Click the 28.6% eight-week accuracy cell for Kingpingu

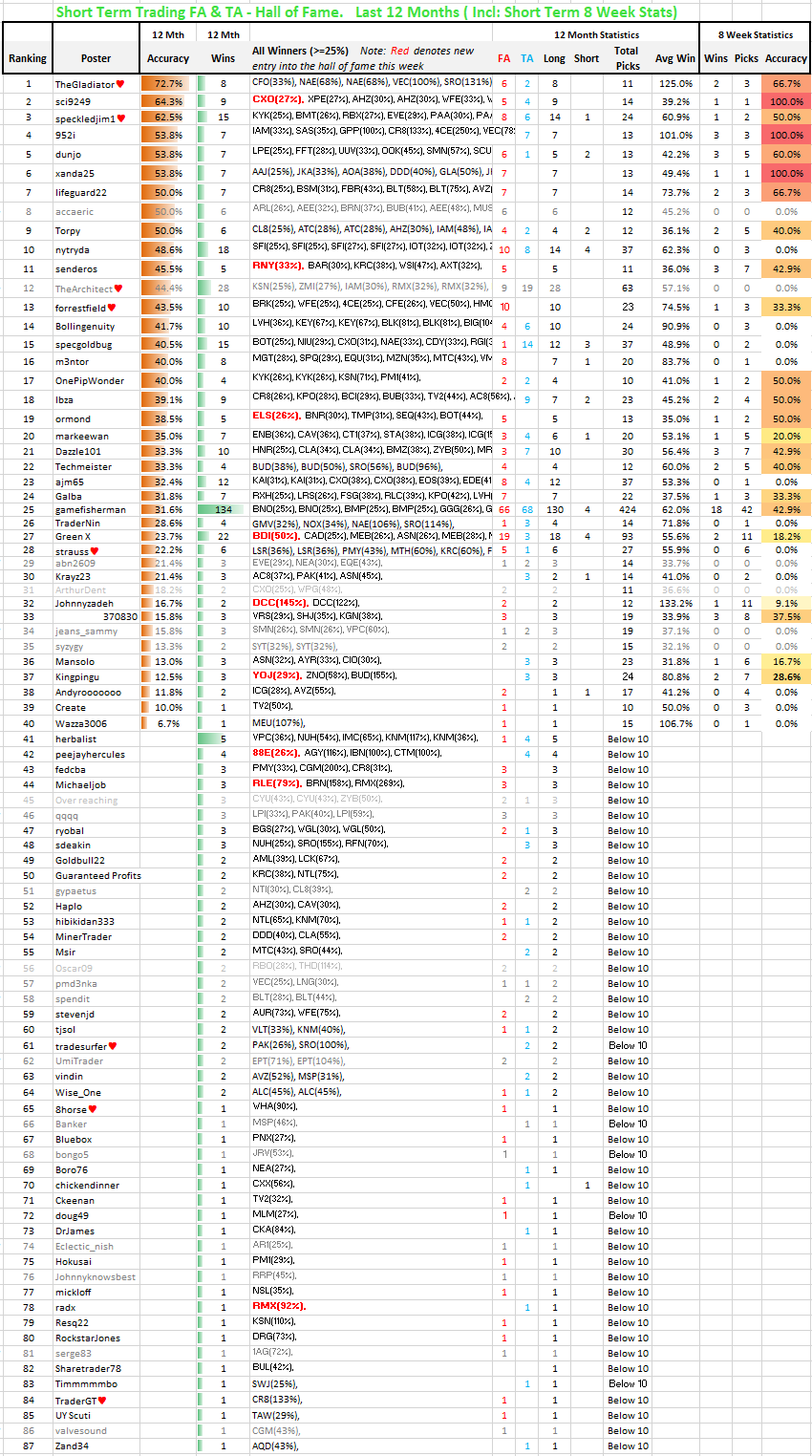786,676
